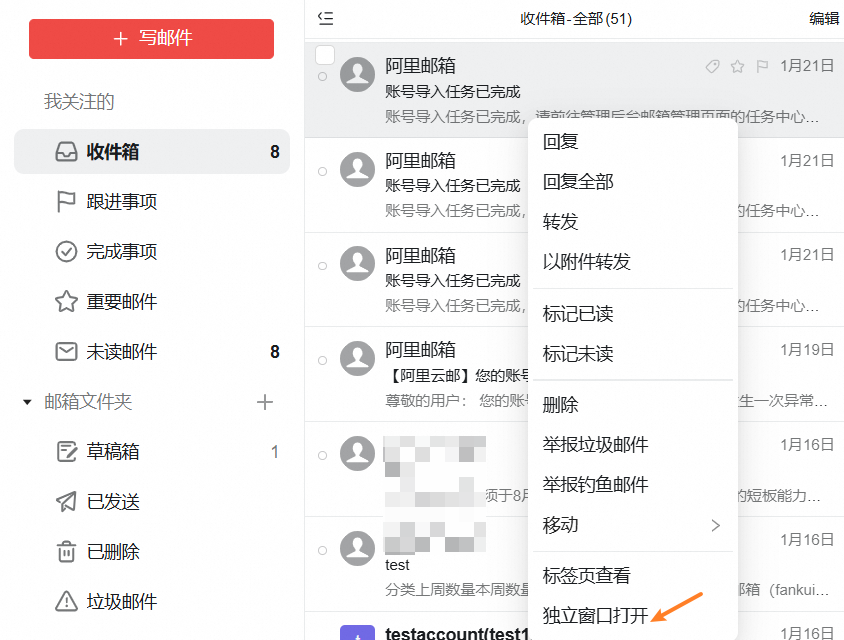Image resolution: width=844 pixels, height=640 pixels.
Task: Open the 已发送 folder label
Action: click(113, 502)
